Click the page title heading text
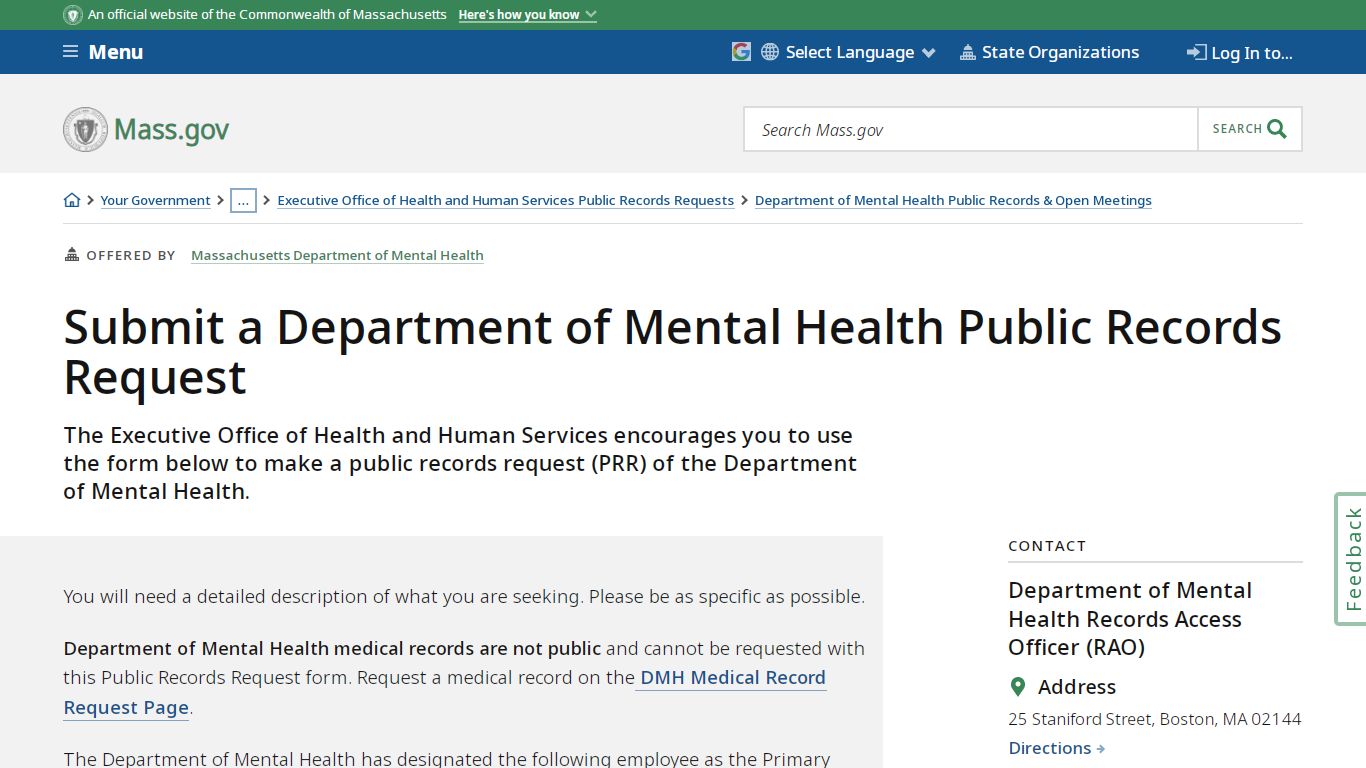This screenshot has height=768, width=1366. pos(672,352)
